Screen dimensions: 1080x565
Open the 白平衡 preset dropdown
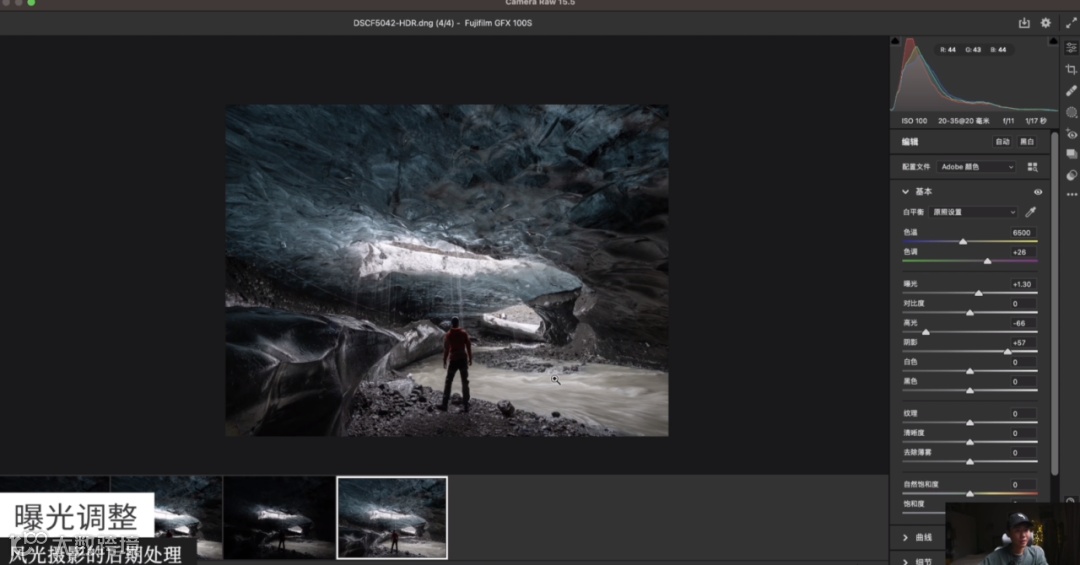point(973,212)
